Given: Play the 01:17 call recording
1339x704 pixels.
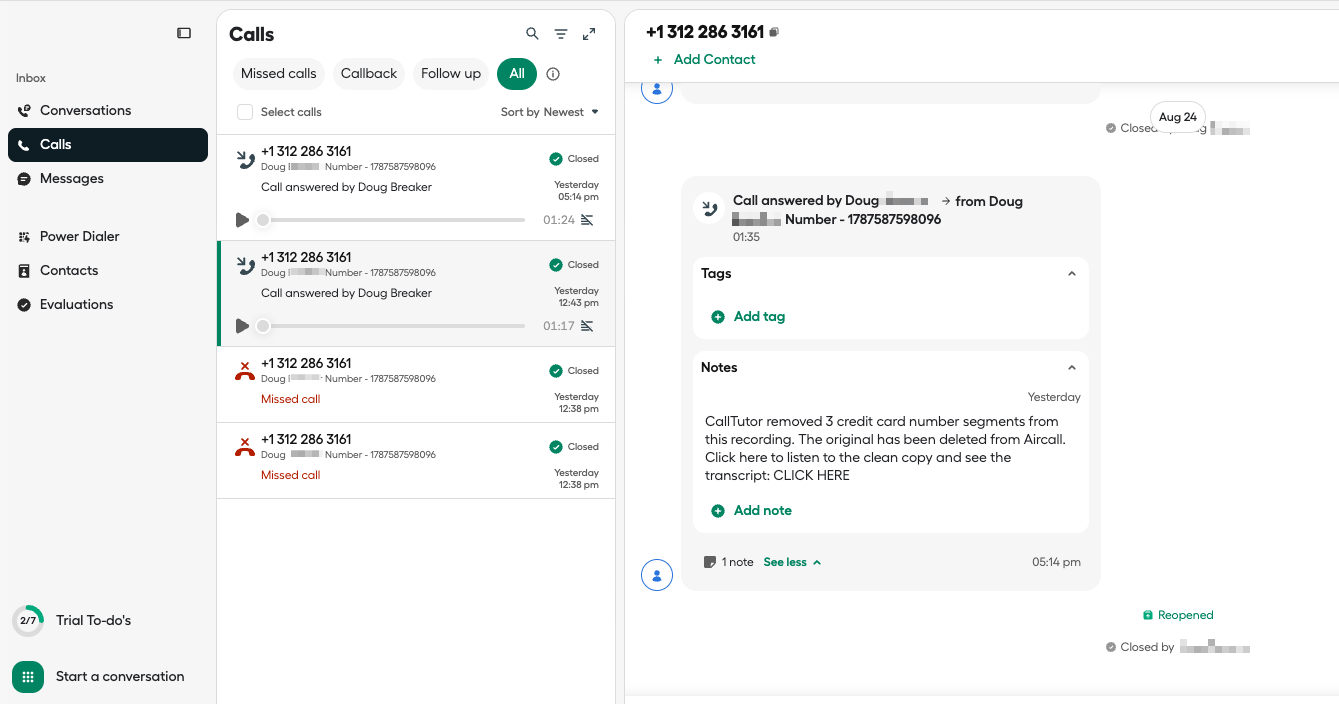Looking at the screenshot, I should click(x=242, y=326).
